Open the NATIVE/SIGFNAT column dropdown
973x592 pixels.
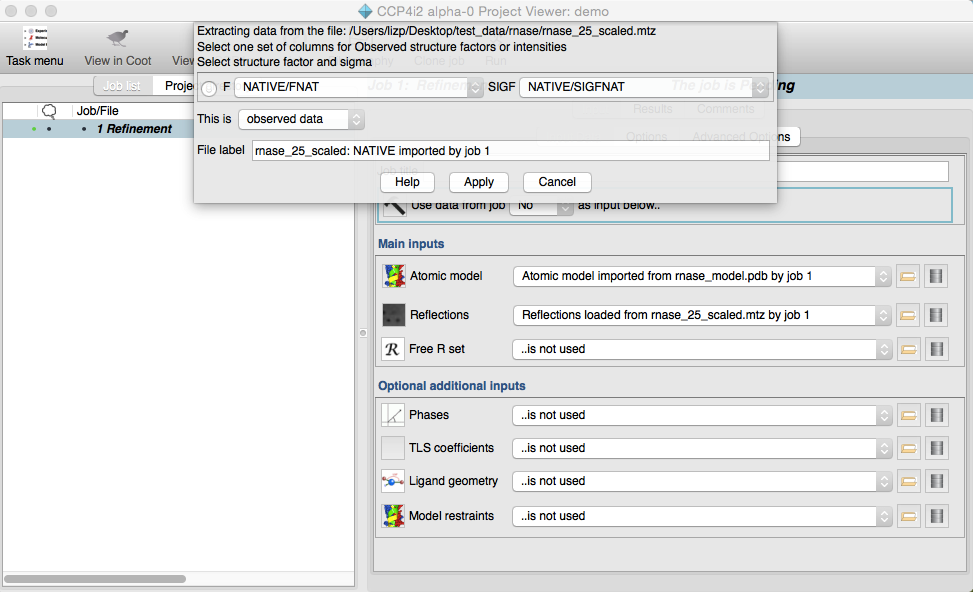pyautogui.click(x=644, y=87)
